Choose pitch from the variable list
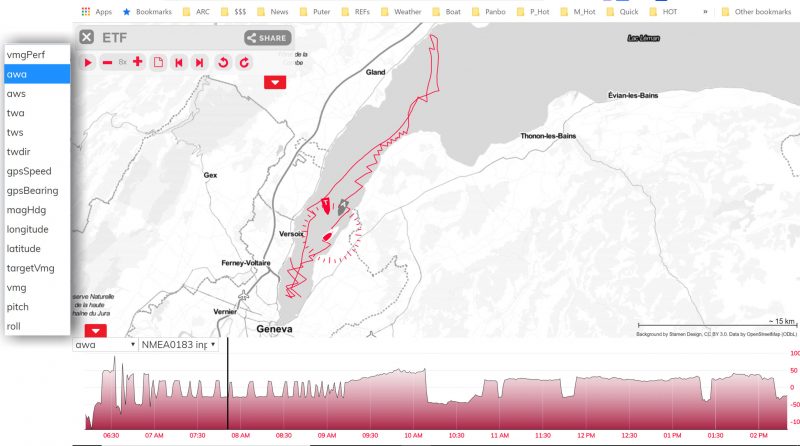 point(37,307)
